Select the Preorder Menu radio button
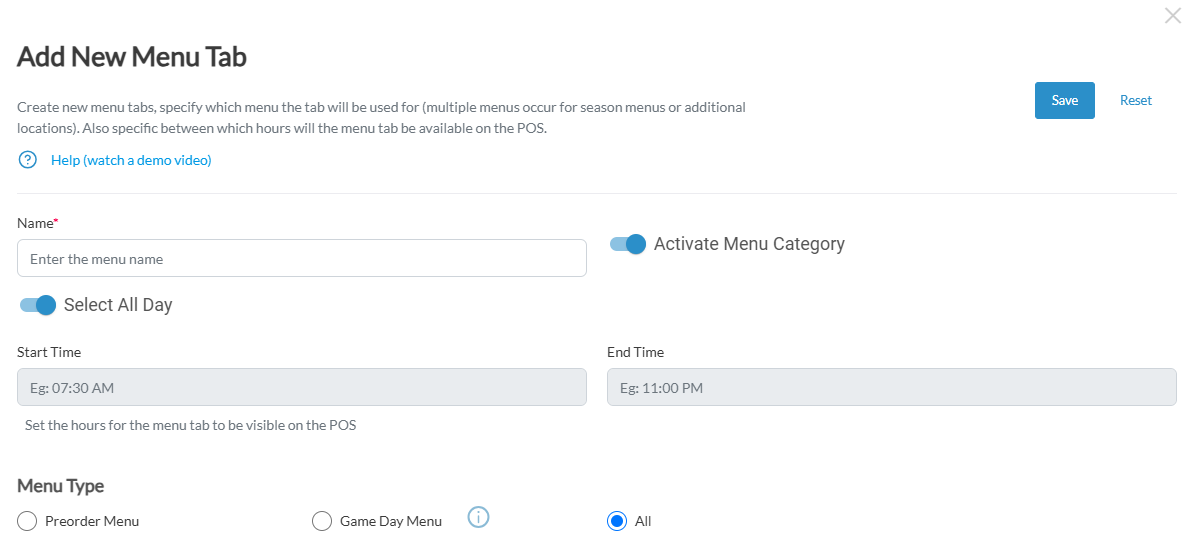Viewport: 1186px width, 550px height. pyautogui.click(x=28, y=521)
